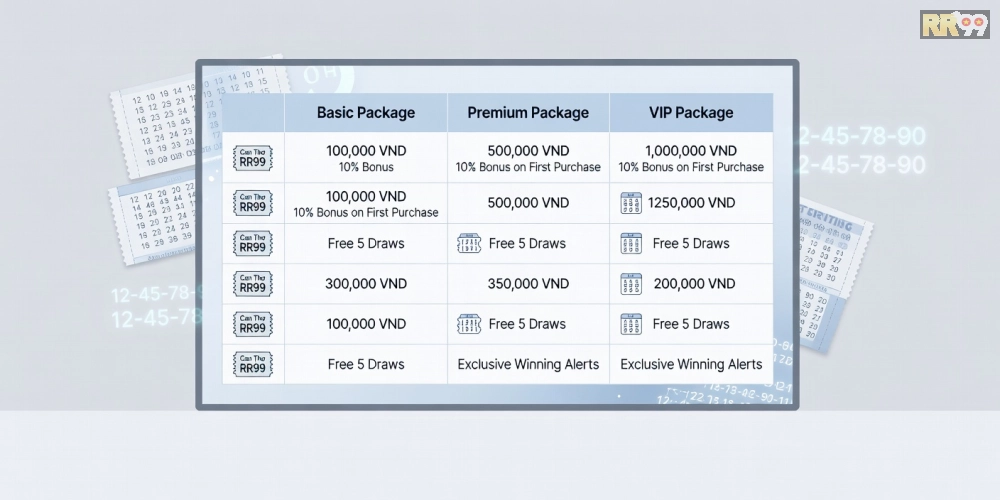Click Exclusive Winning Alerts in the VIP column

691,365
